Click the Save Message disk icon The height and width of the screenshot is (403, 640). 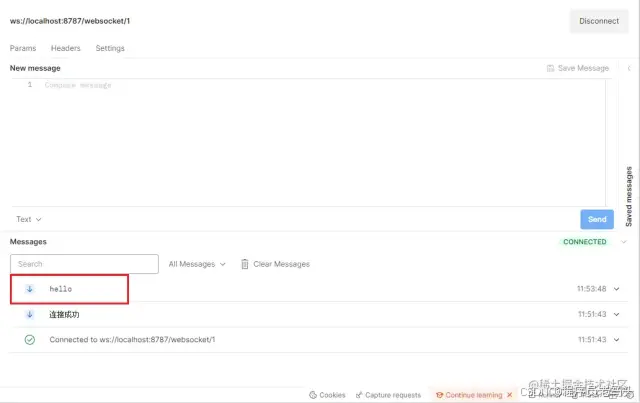(550, 68)
